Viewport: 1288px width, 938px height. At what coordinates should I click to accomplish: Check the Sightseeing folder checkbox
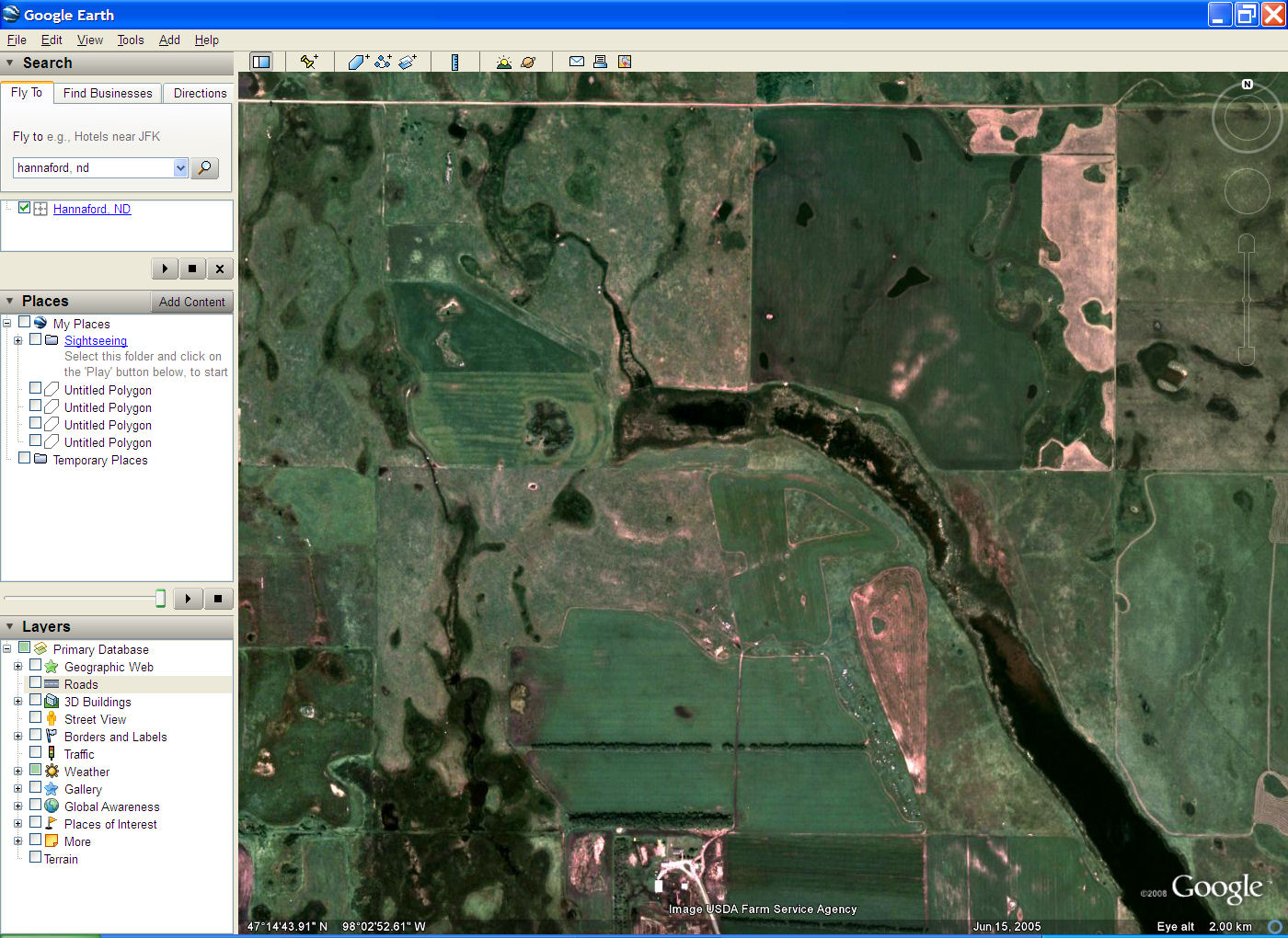[35, 339]
